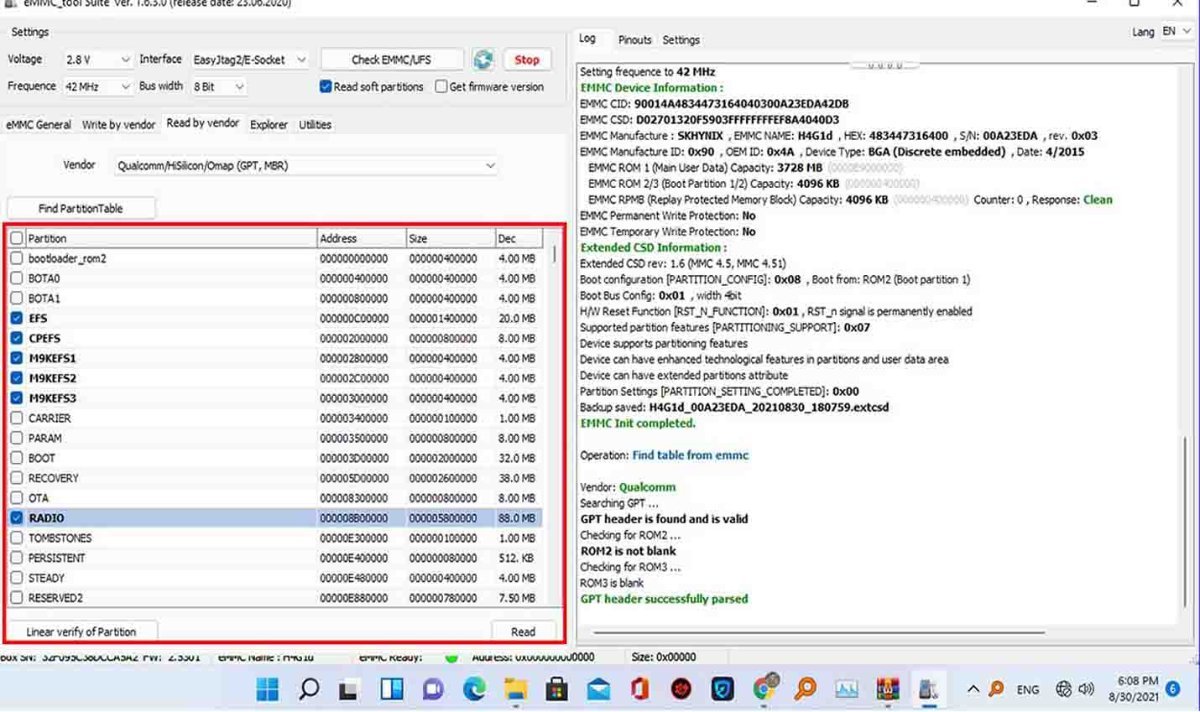Click the refresh icon beside Check EMMC/UFS
This screenshot has width=1200, height=712.
click(483, 60)
